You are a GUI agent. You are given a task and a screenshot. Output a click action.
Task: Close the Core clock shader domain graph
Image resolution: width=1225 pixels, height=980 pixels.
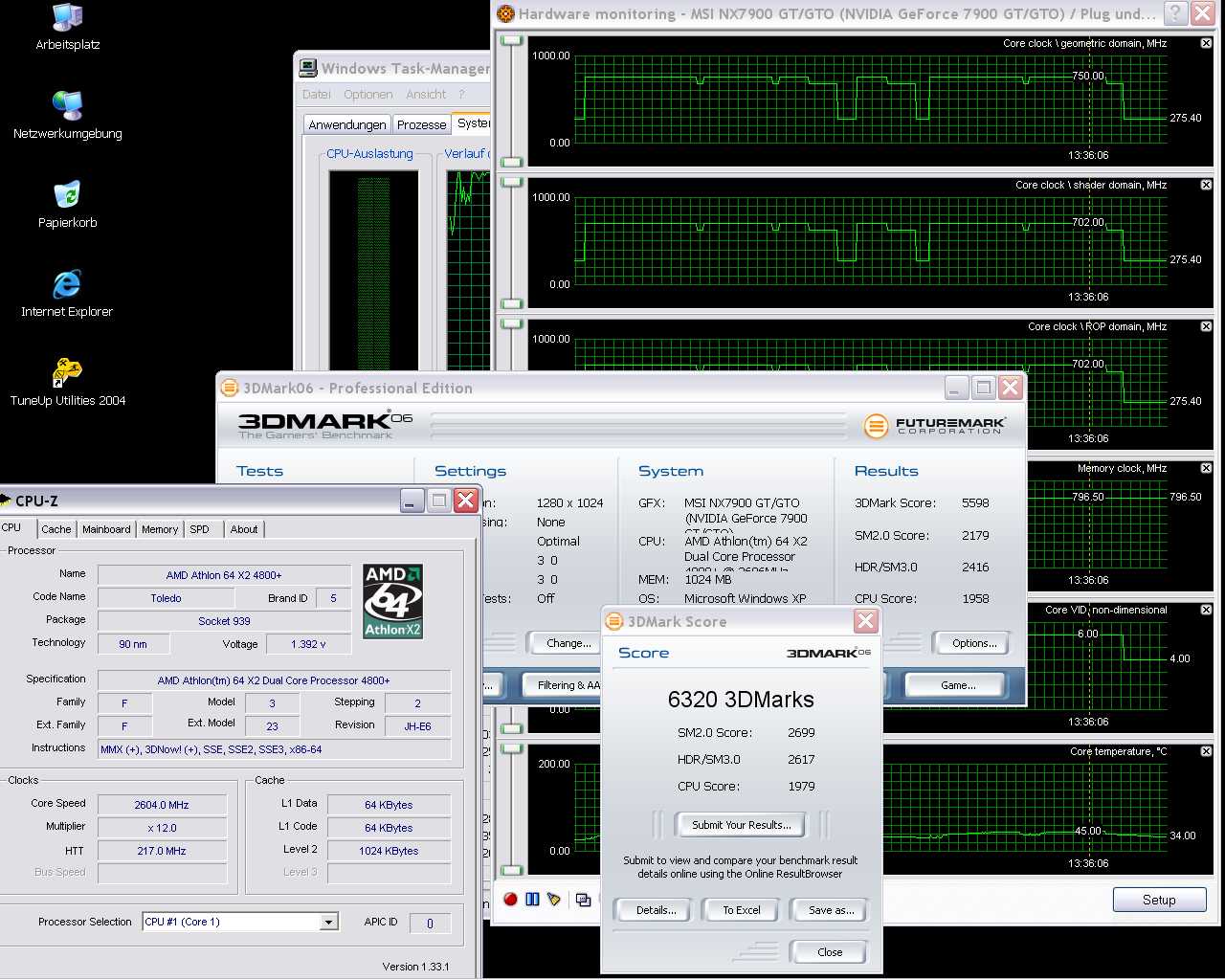[x=1206, y=185]
